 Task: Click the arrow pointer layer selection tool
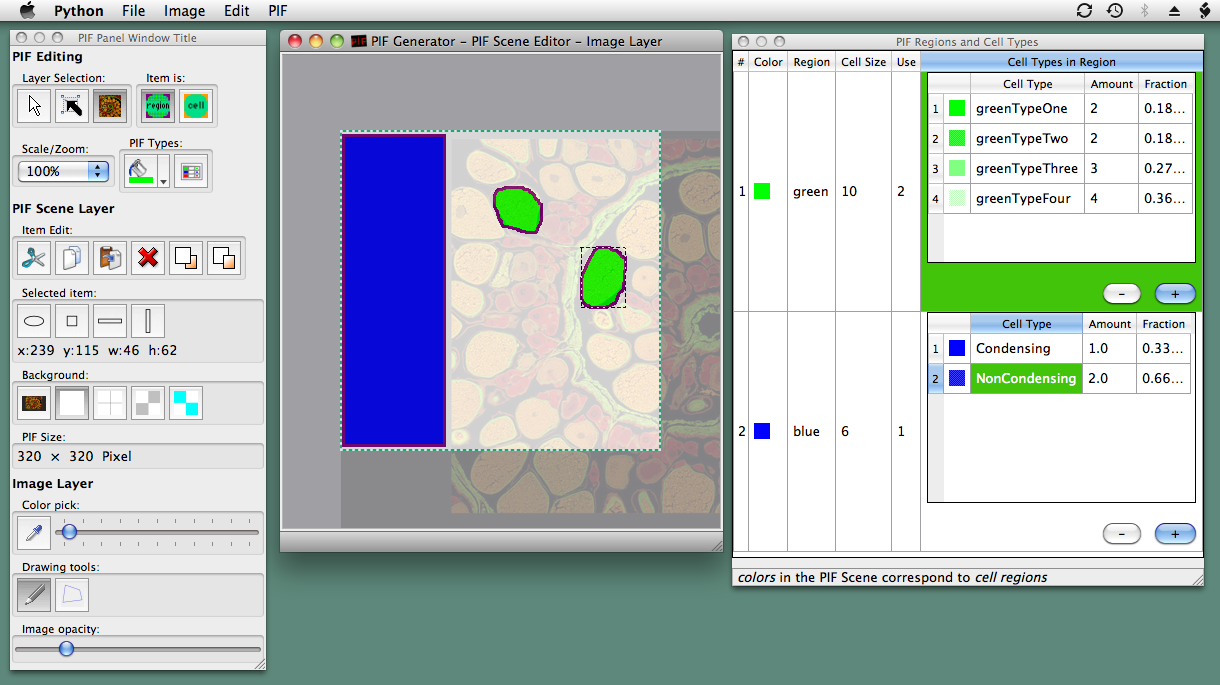pyautogui.click(x=34, y=106)
